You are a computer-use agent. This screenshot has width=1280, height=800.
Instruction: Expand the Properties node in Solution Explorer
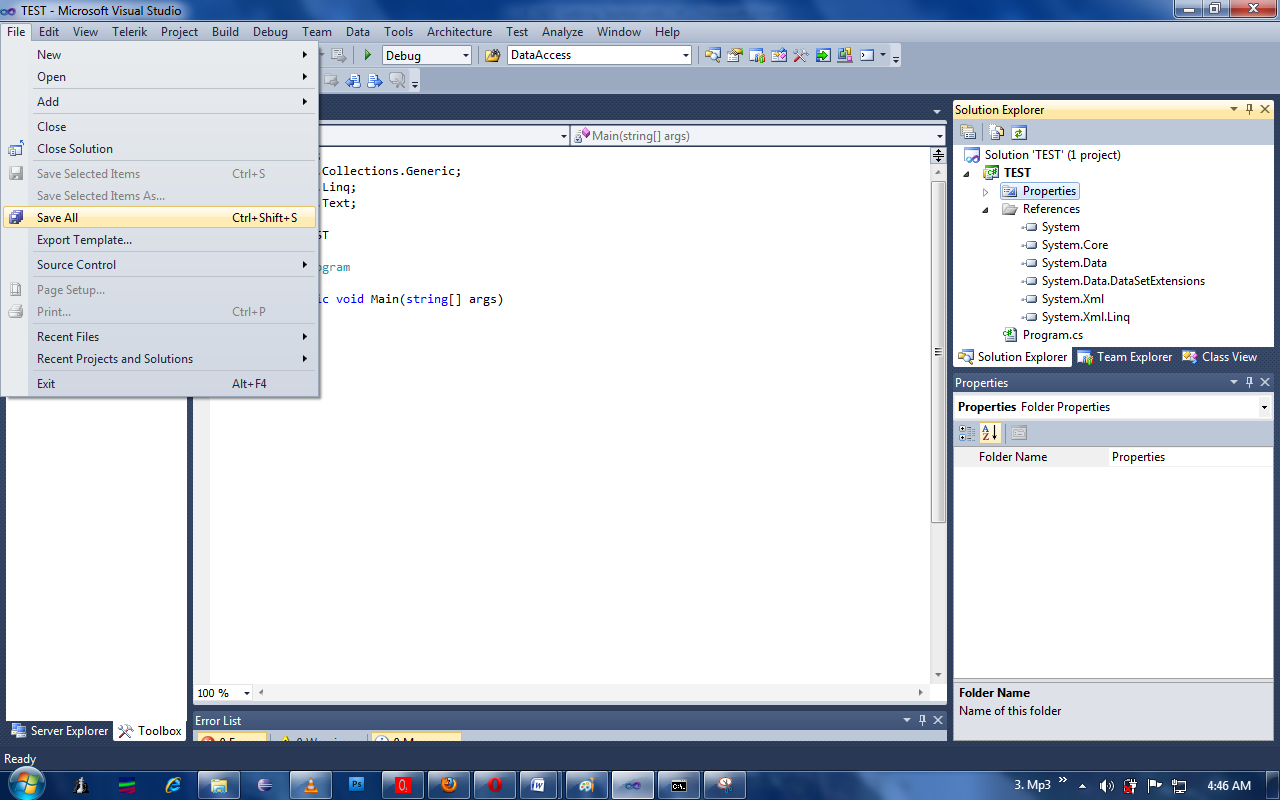(985, 191)
